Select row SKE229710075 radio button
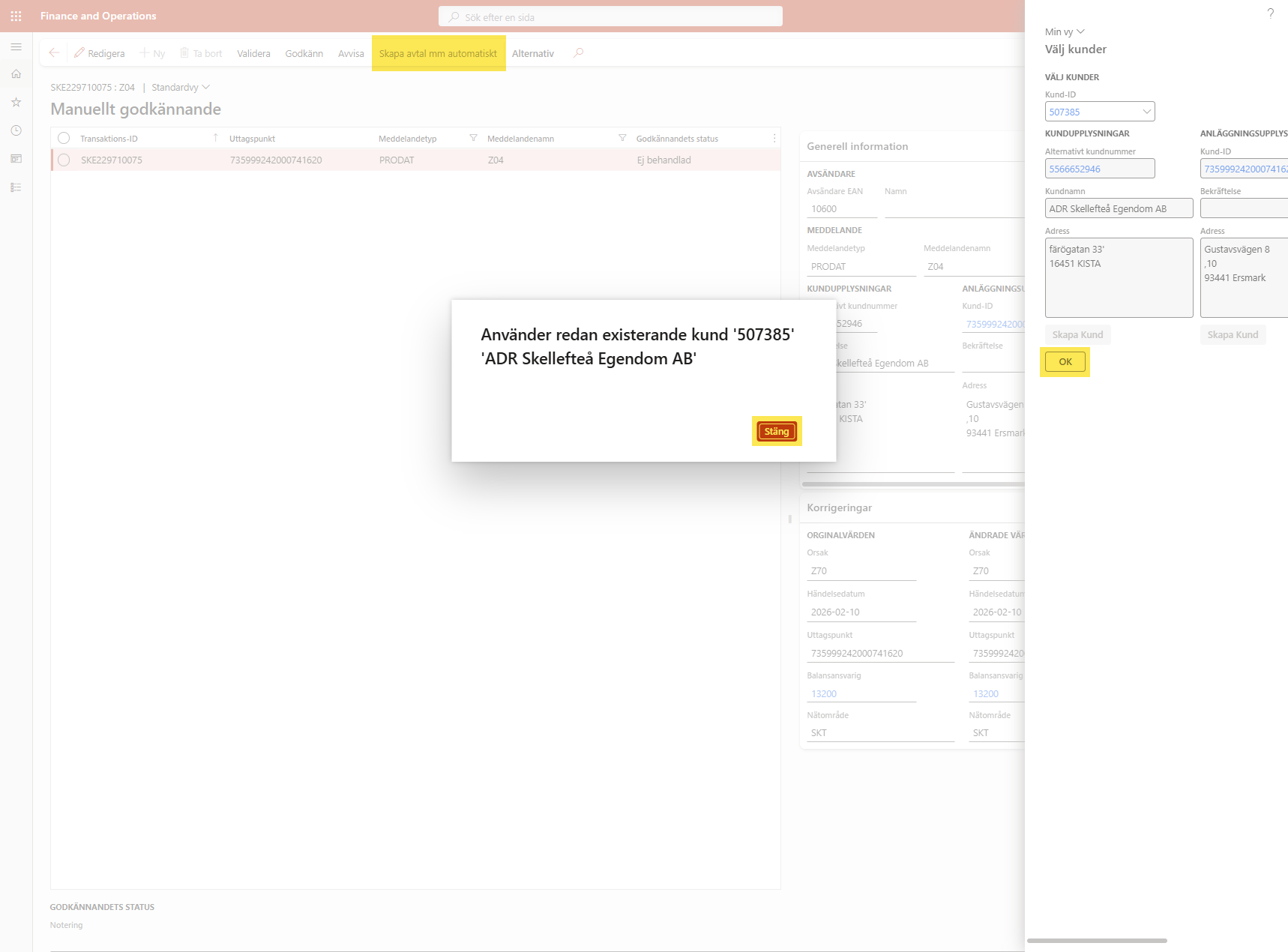 pyautogui.click(x=64, y=160)
